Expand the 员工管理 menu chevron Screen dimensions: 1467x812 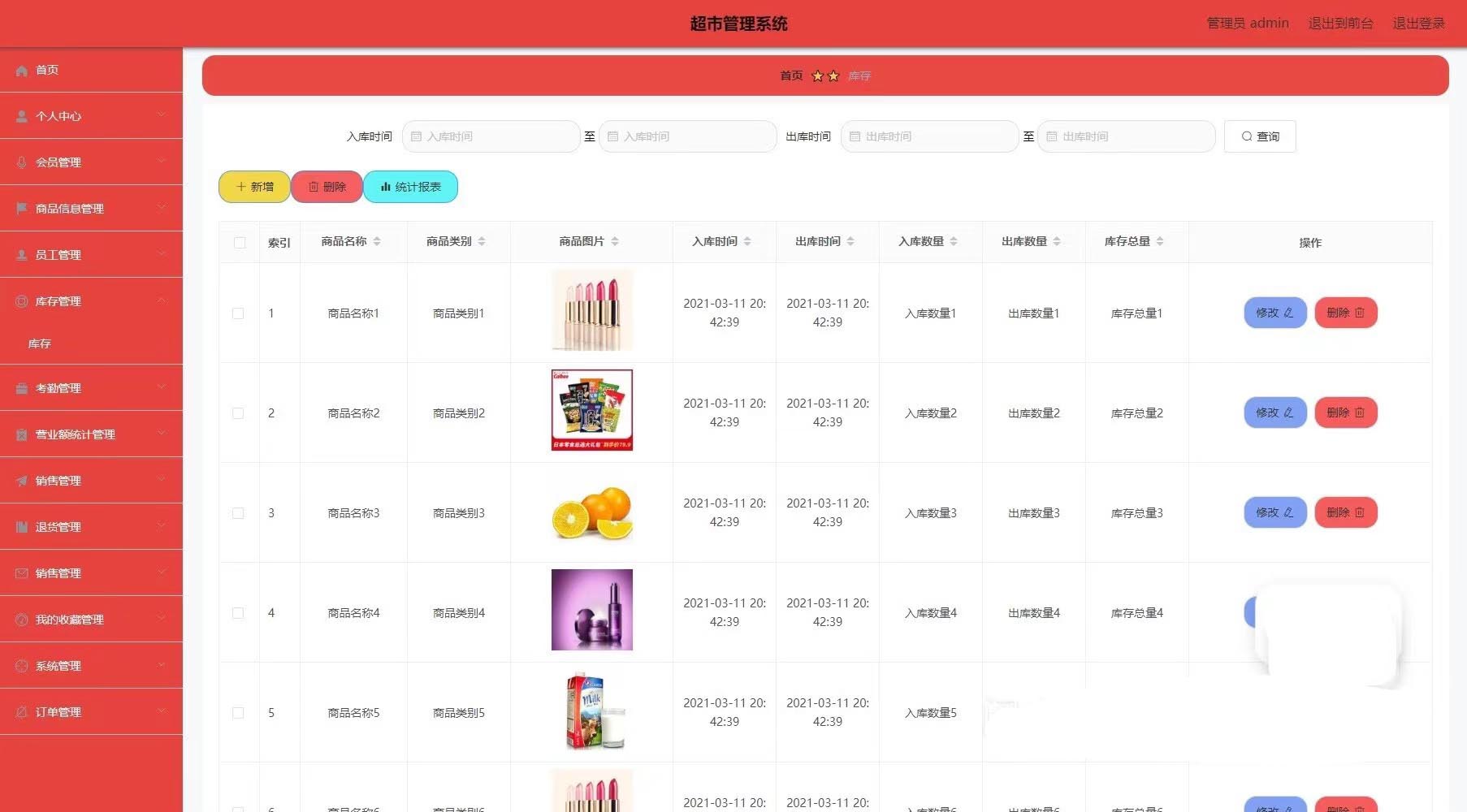(162, 254)
